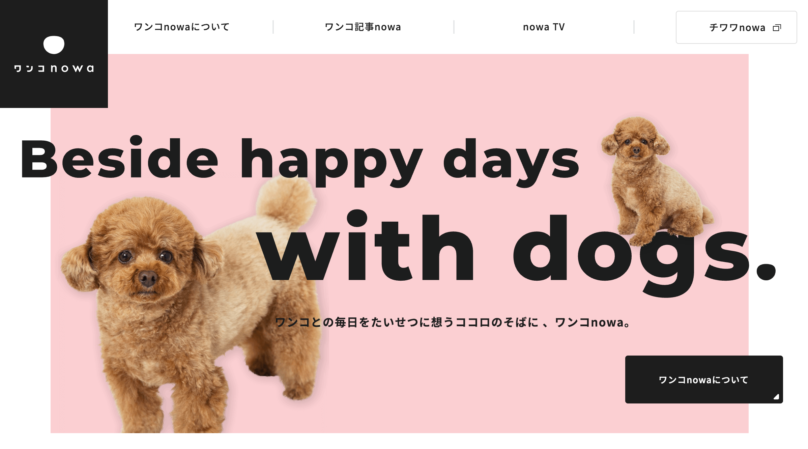Go to nowa TV in navigation
This screenshot has height=449, width=808.
pos(544,27)
